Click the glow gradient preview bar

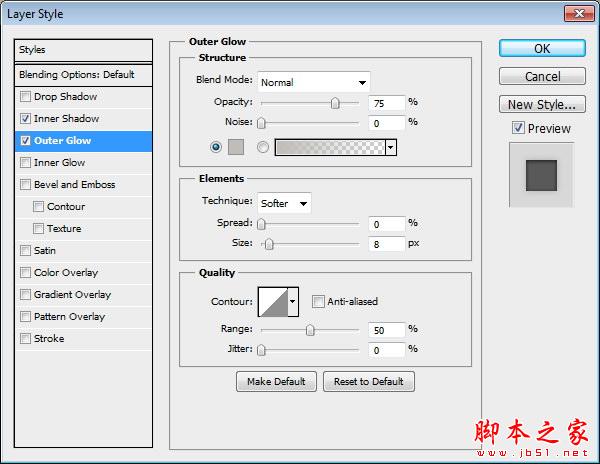click(330, 147)
